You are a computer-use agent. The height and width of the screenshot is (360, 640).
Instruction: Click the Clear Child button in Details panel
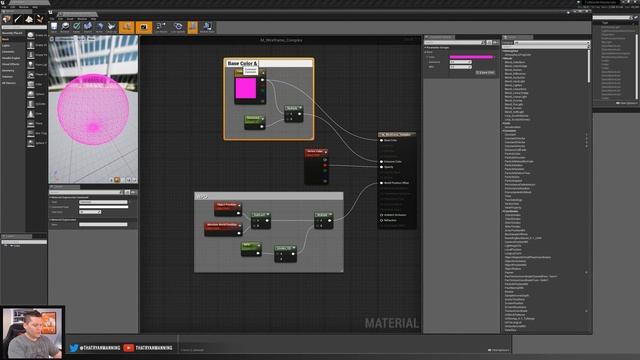point(485,72)
